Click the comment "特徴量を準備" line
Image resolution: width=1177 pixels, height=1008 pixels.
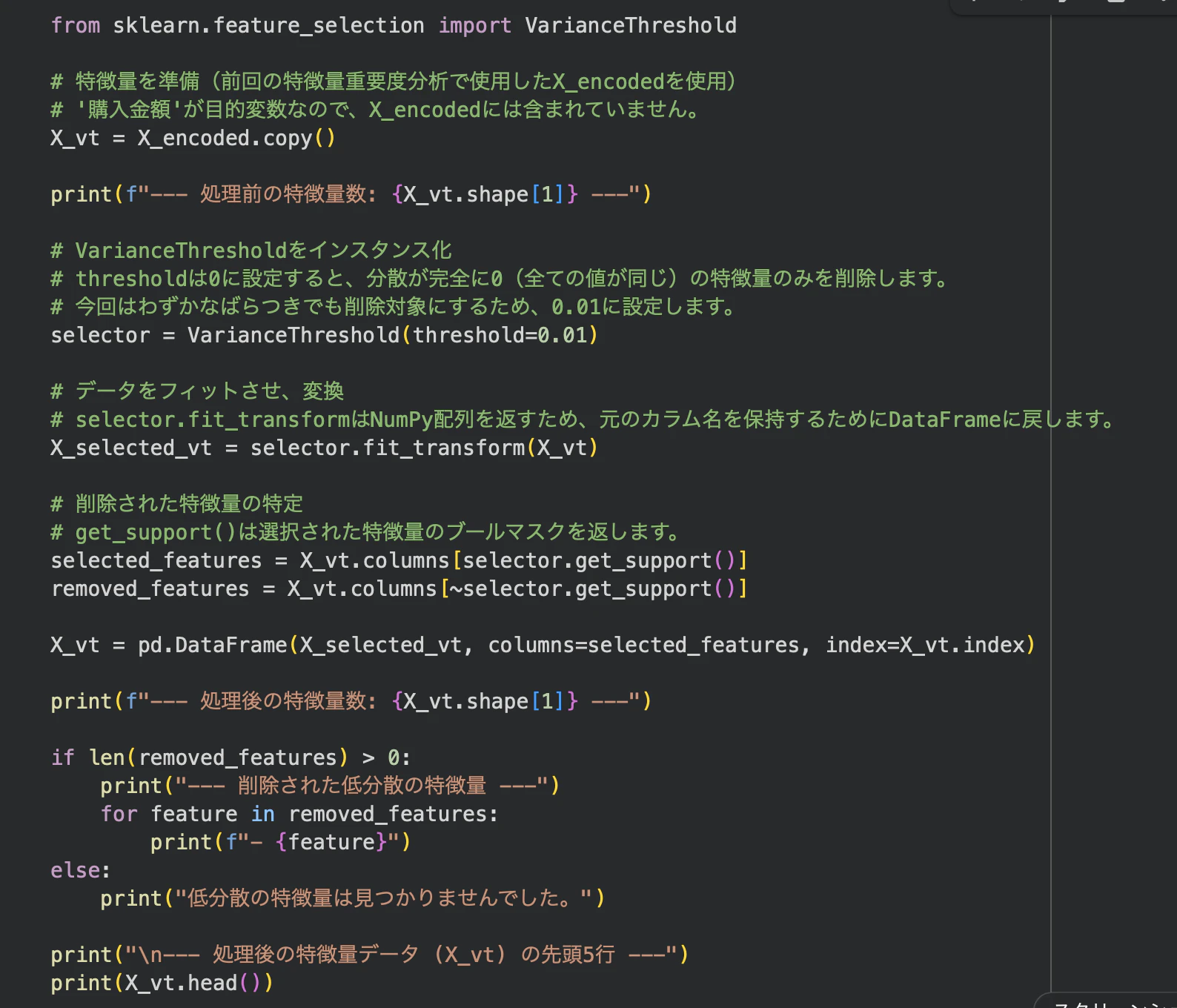(x=394, y=82)
